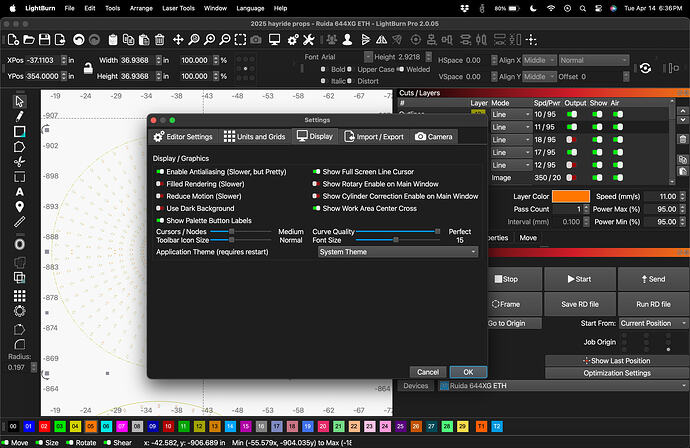
Task: Open the Laser Tools menu
Action: pyautogui.click(x=178, y=8)
